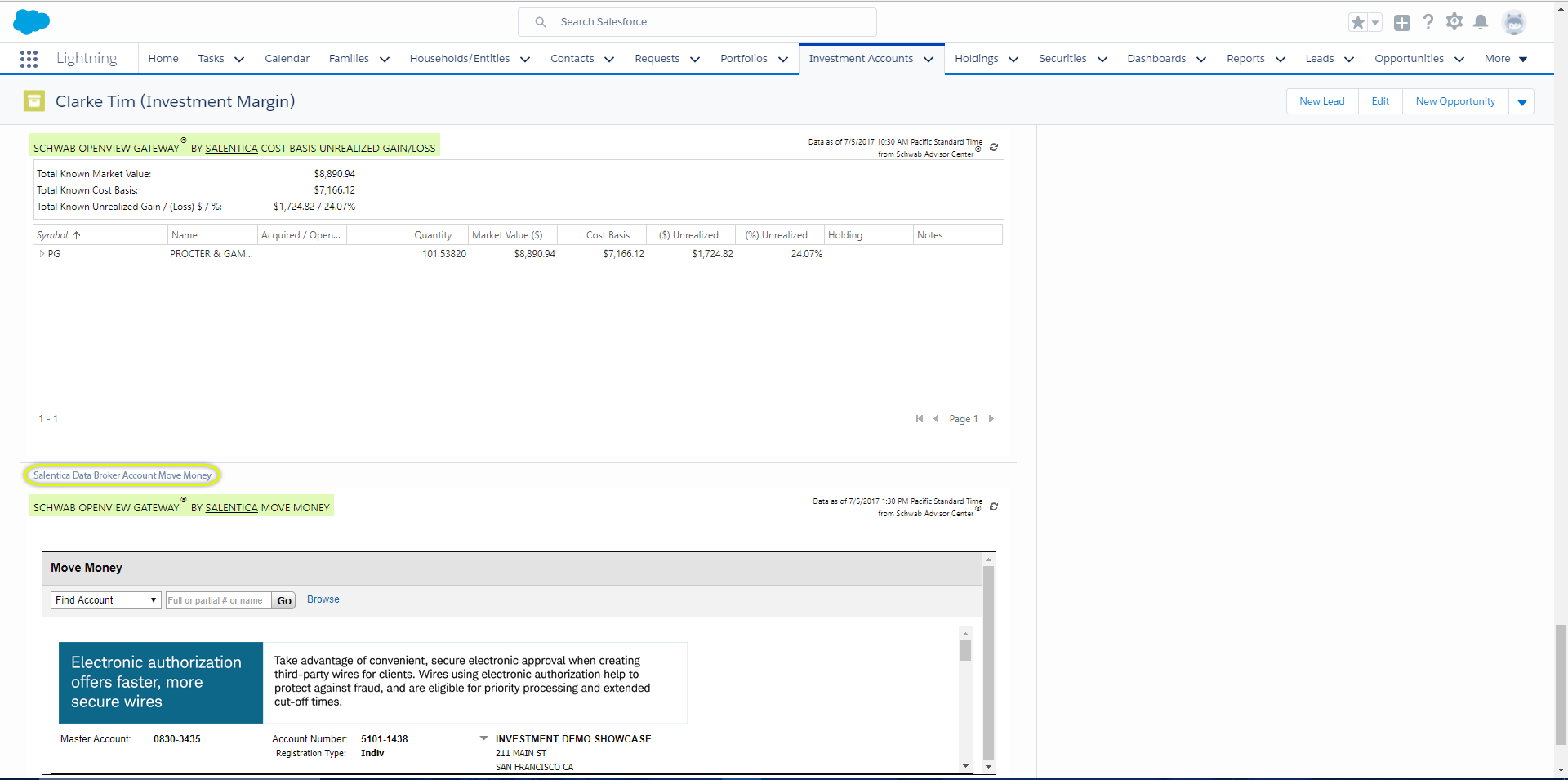Image resolution: width=1568 pixels, height=780 pixels.
Task: Click the Investment Account record icon
Action: coord(34,101)
